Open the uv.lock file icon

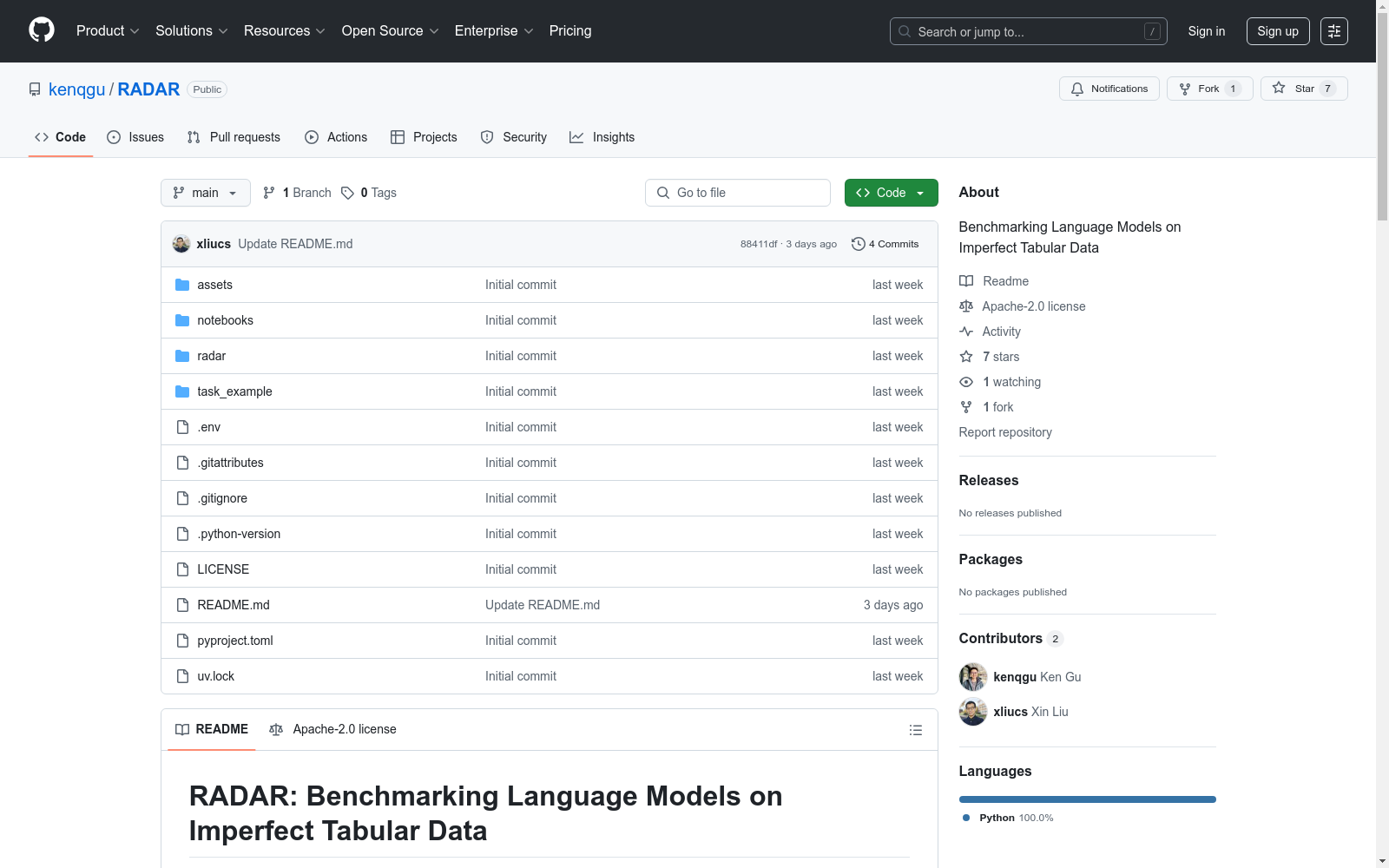coord(182,676)
